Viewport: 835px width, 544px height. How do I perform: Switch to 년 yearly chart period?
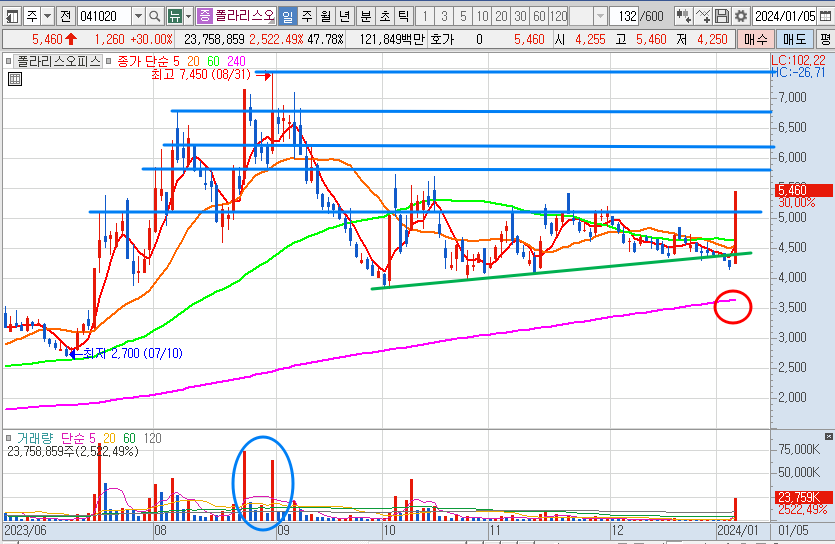[345, 16]
